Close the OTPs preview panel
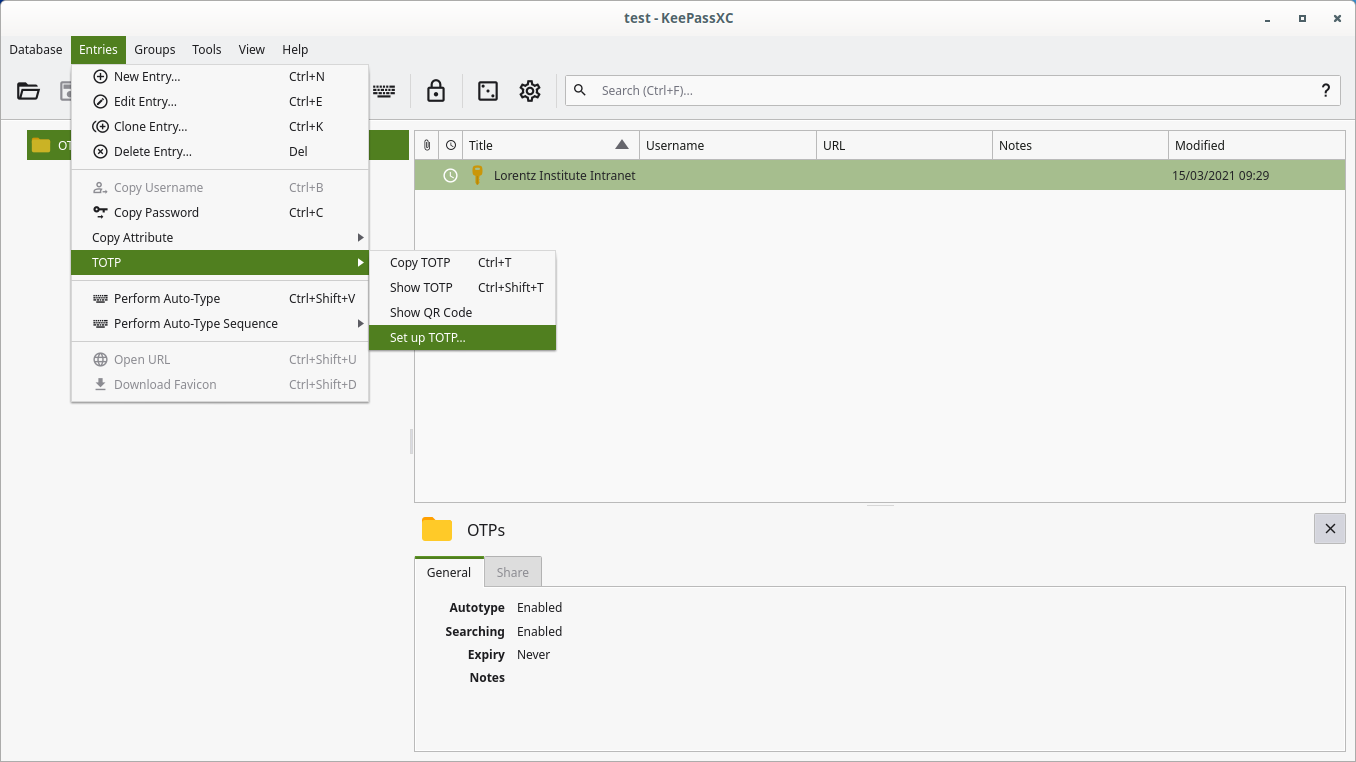The height and width of the screenshot is (762, 1356). point(1329,529)
